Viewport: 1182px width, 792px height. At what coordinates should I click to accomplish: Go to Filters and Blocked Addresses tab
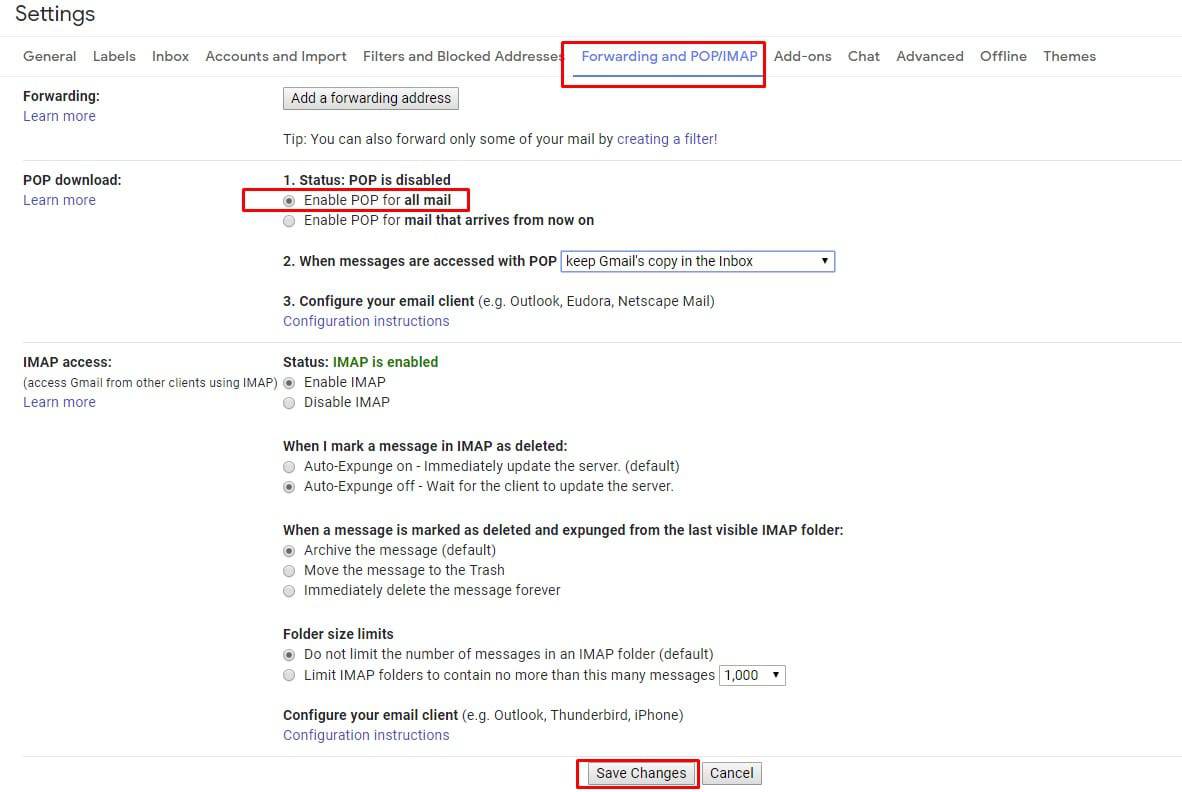point(462,56)
